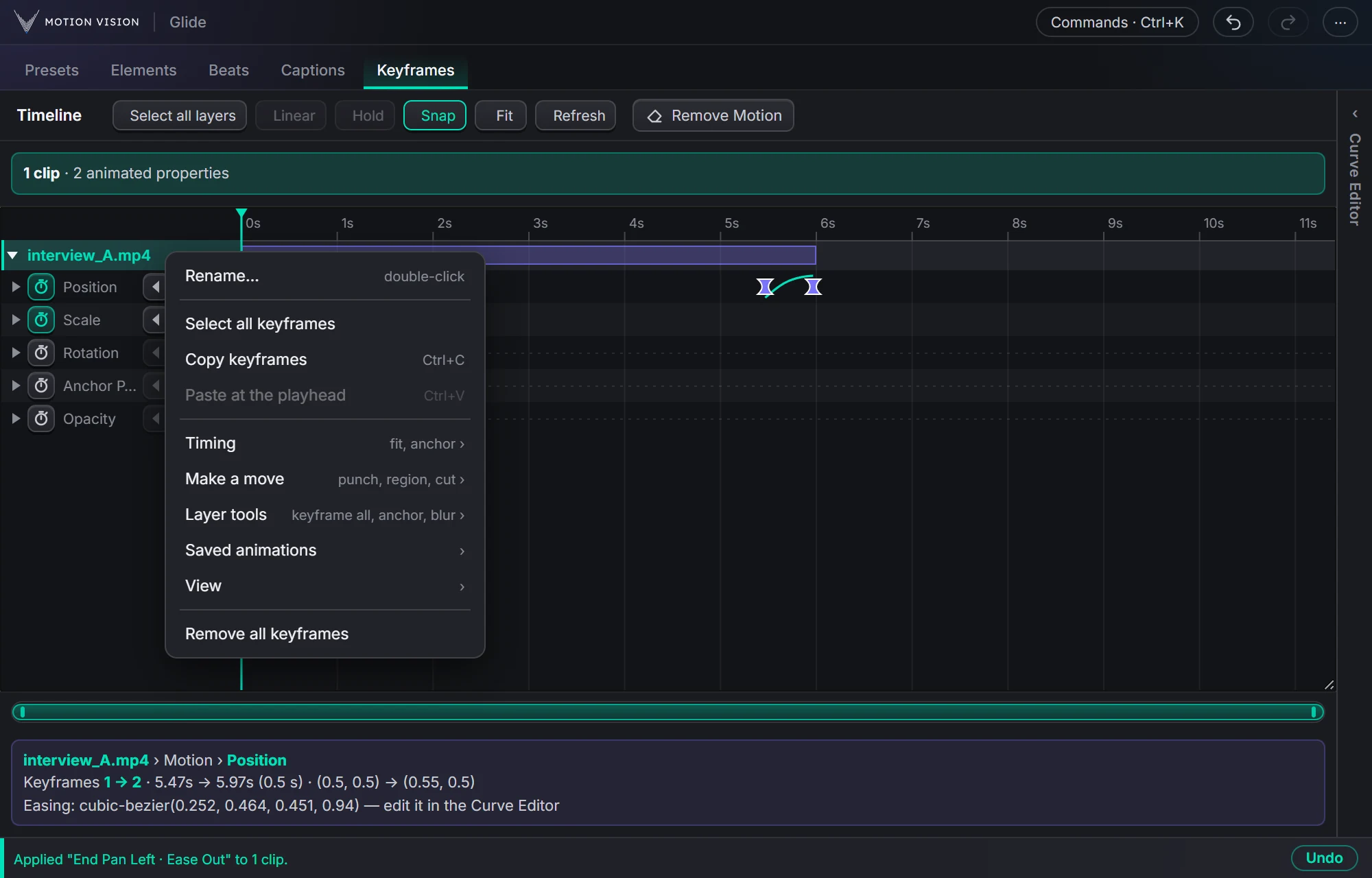The width and height of the screenshot is (1372, 878).
Task: Switch to the Presets tab
Action: click(51, 70)
